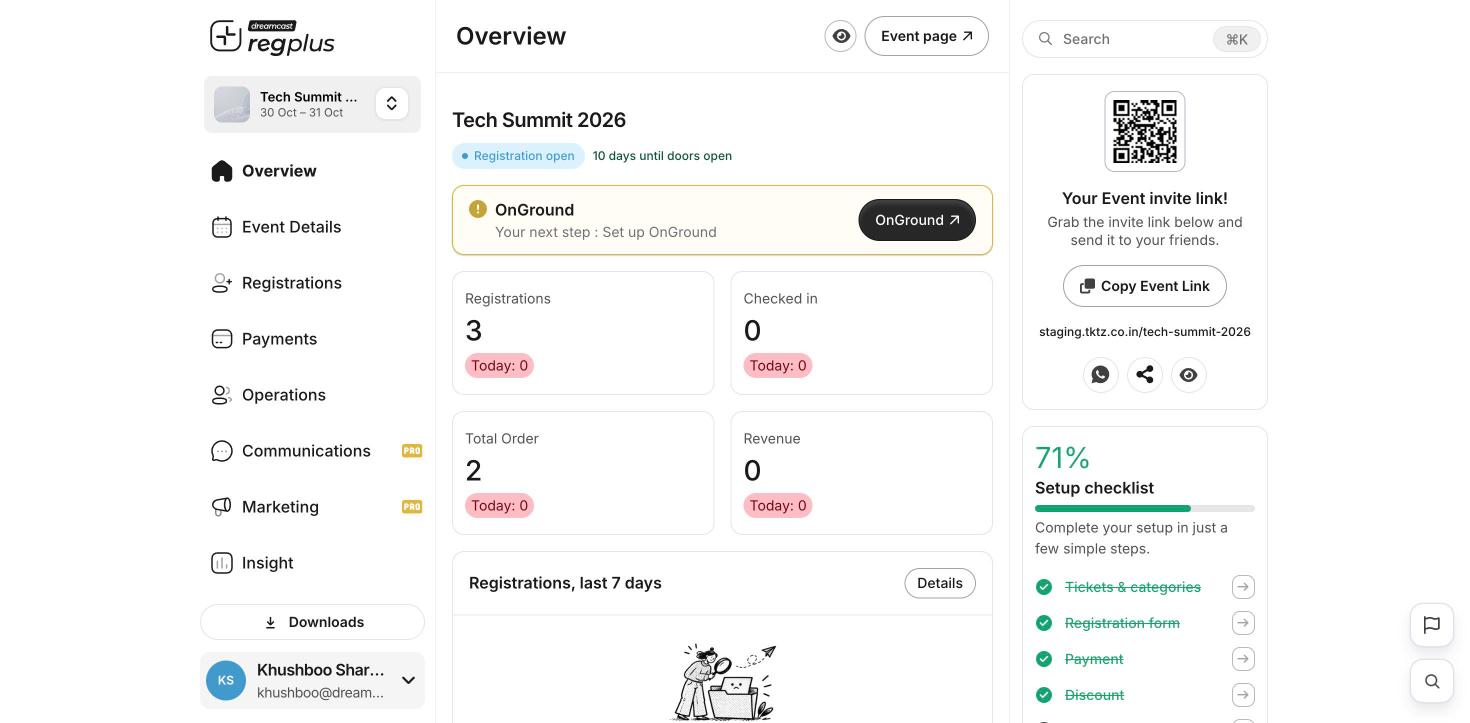This screenshot has height=723, width=1470.
Task: Open the Event page link
Action: 927,36
